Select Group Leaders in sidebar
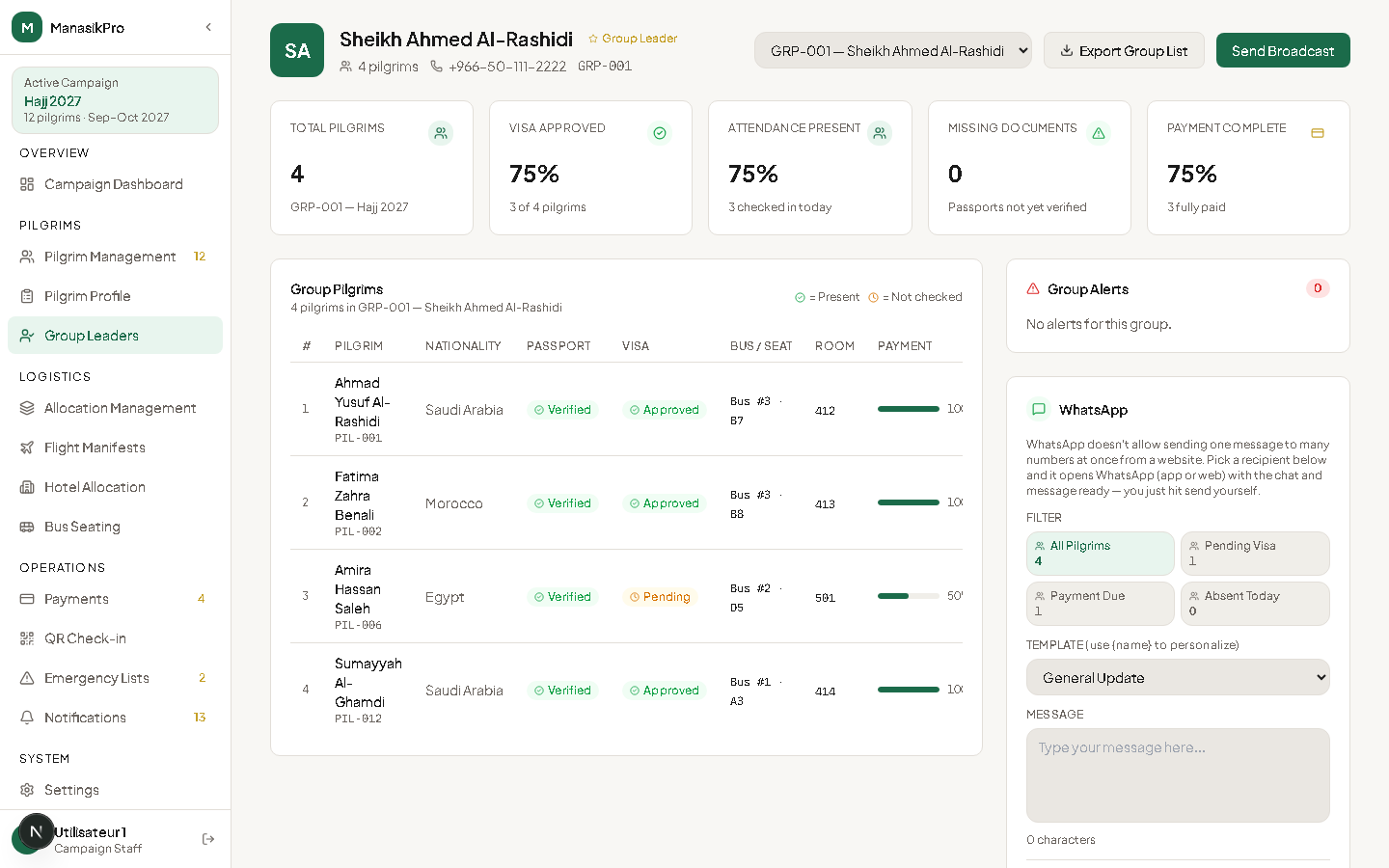Viewport: 1389px width, 868px height. pyautogui.click(x=115, y=336)
